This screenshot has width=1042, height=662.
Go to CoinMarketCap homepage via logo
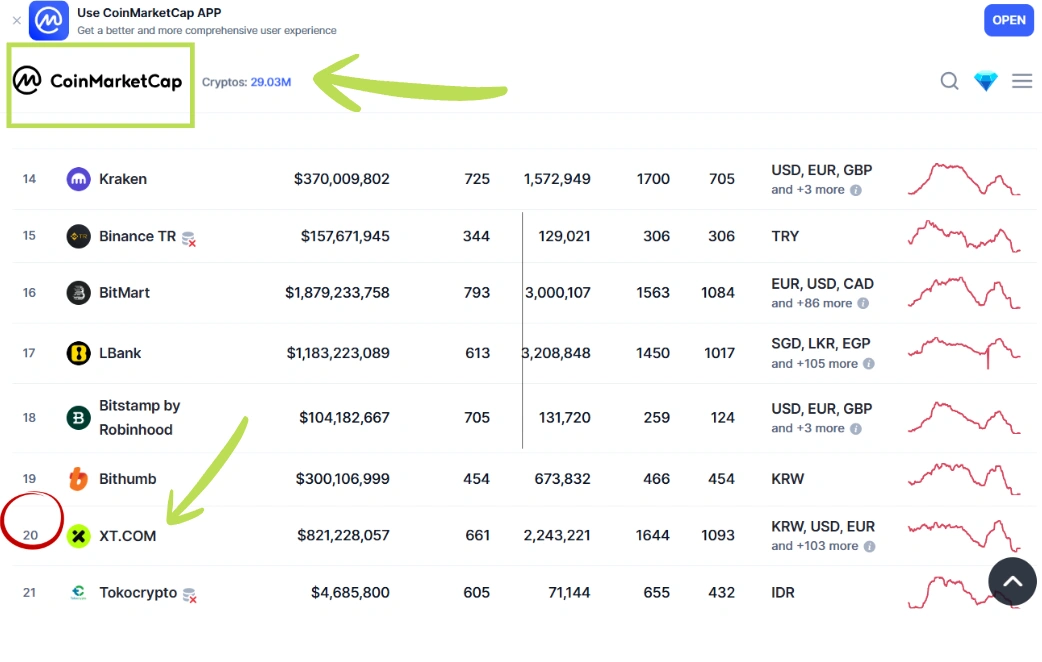click(98, 81)
